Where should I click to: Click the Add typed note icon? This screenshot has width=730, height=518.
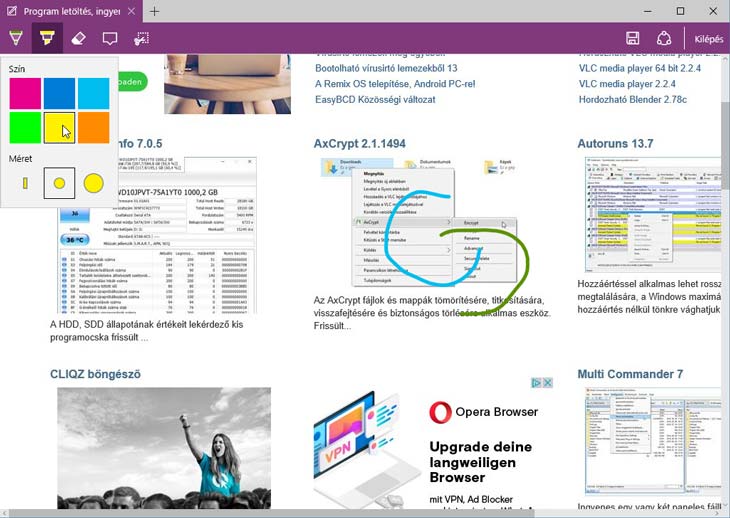110,38
